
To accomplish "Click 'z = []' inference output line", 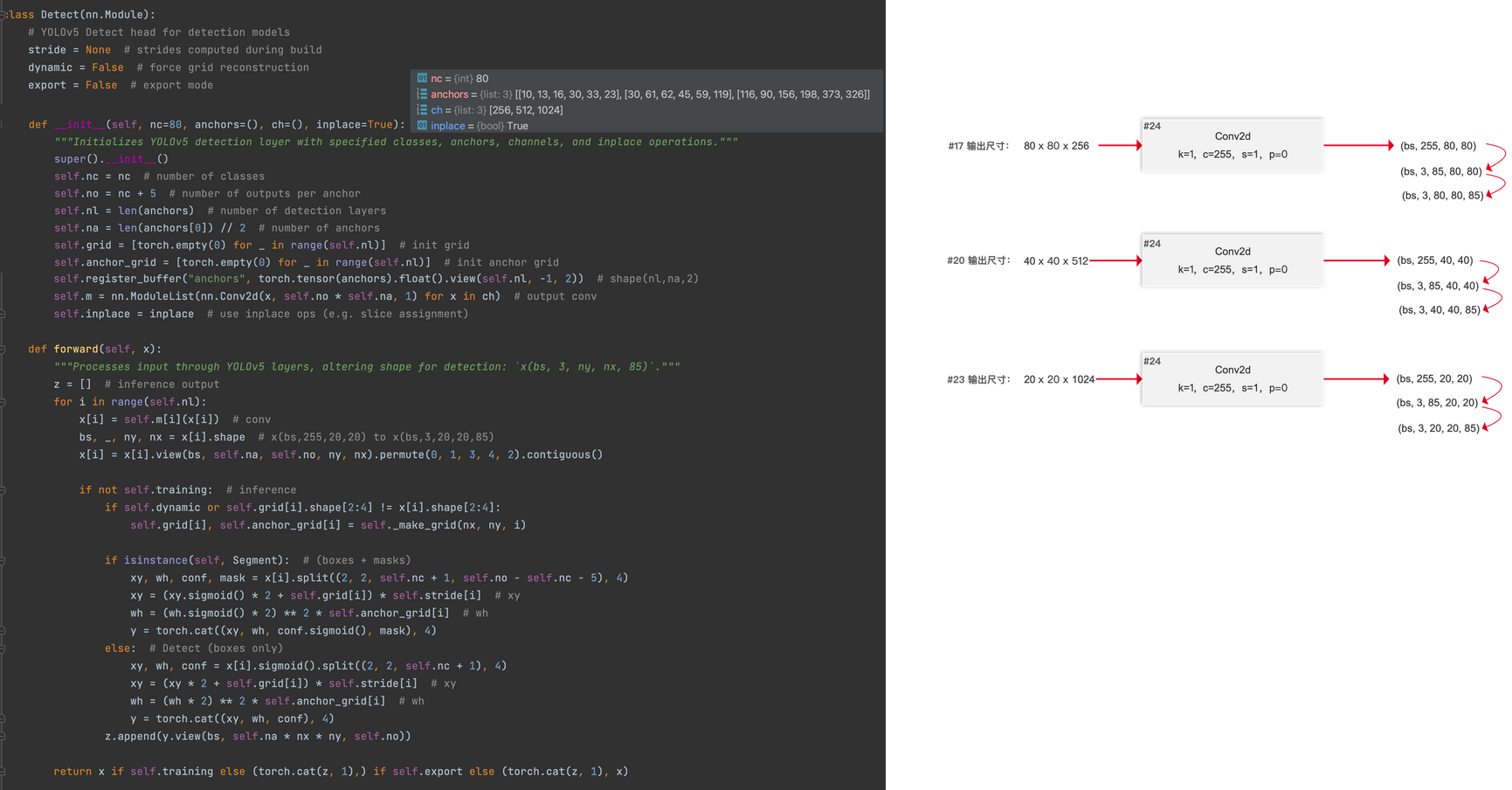I will click(136, 385).
